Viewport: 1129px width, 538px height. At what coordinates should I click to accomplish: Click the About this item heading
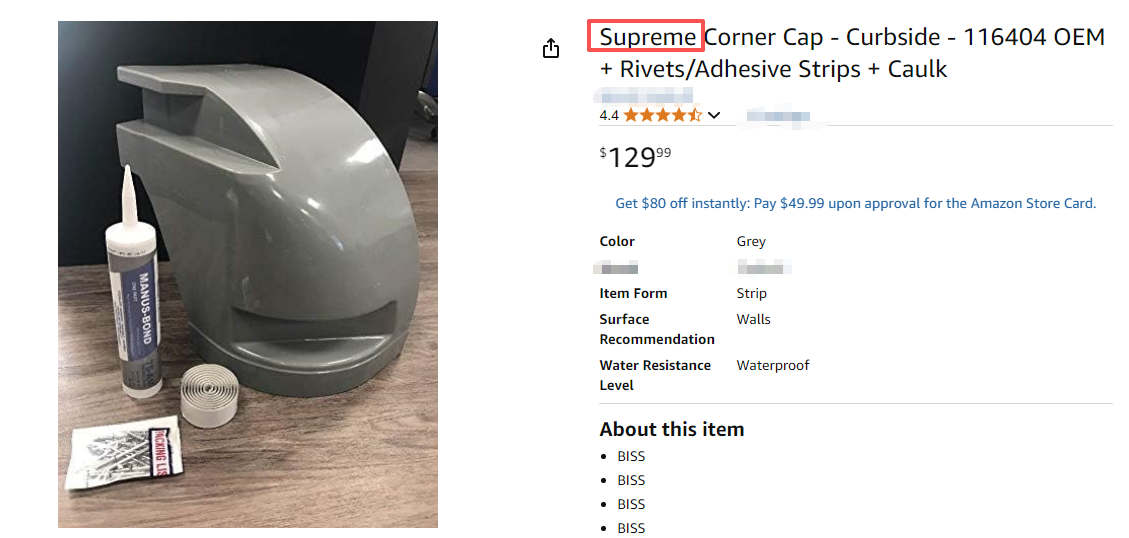671,429
